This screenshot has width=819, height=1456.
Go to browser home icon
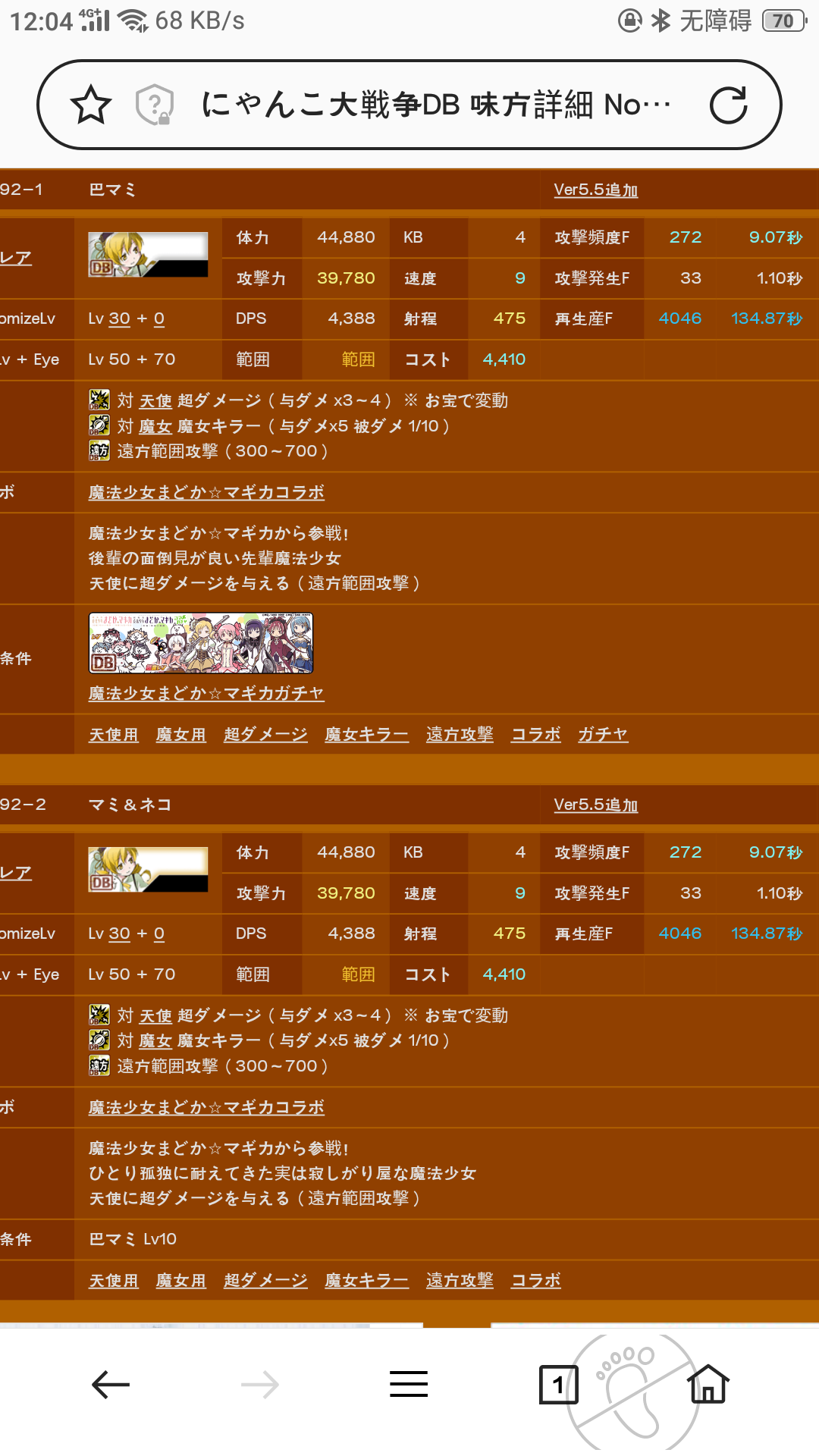(x=708, y=1383)
